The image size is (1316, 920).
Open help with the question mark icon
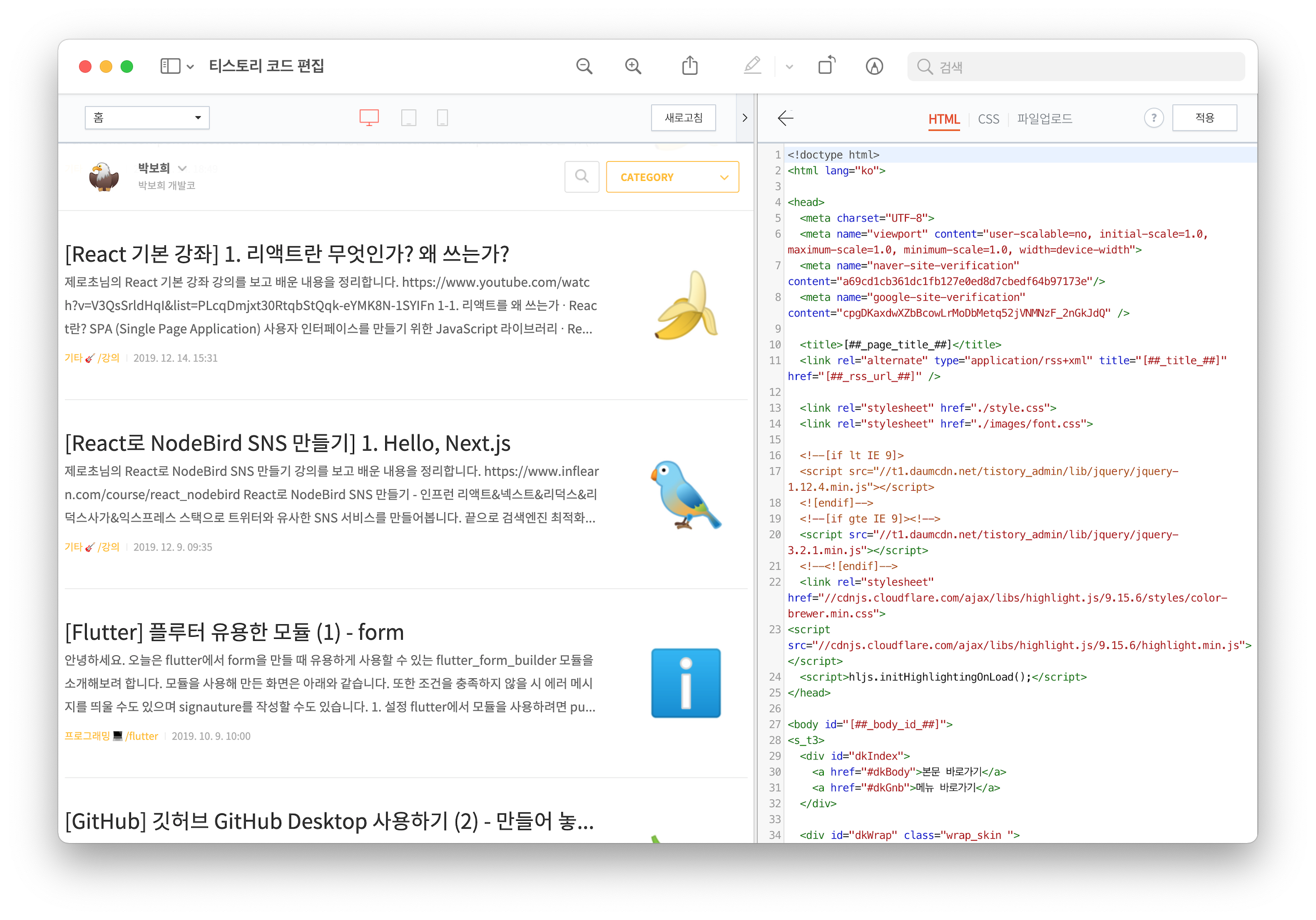coord(1154,118)
